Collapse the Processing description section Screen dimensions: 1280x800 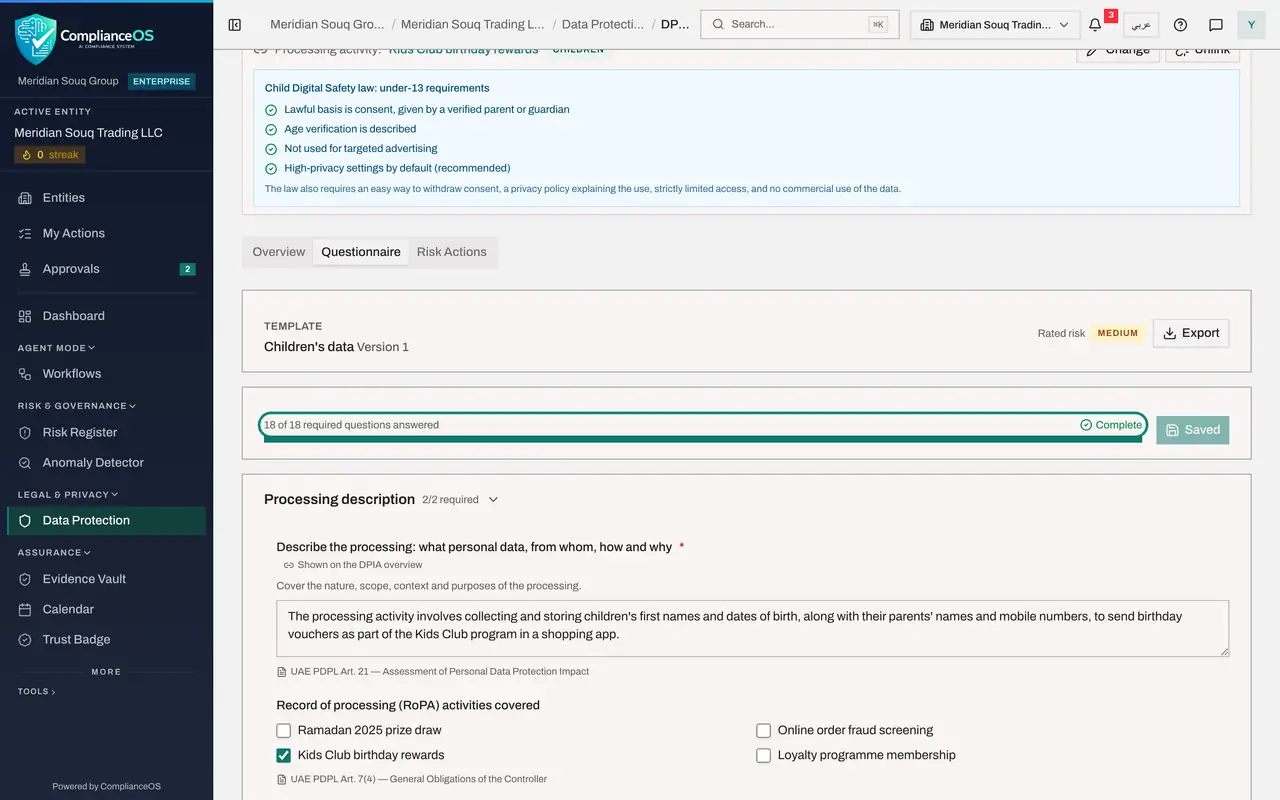[x=493, y=500]
